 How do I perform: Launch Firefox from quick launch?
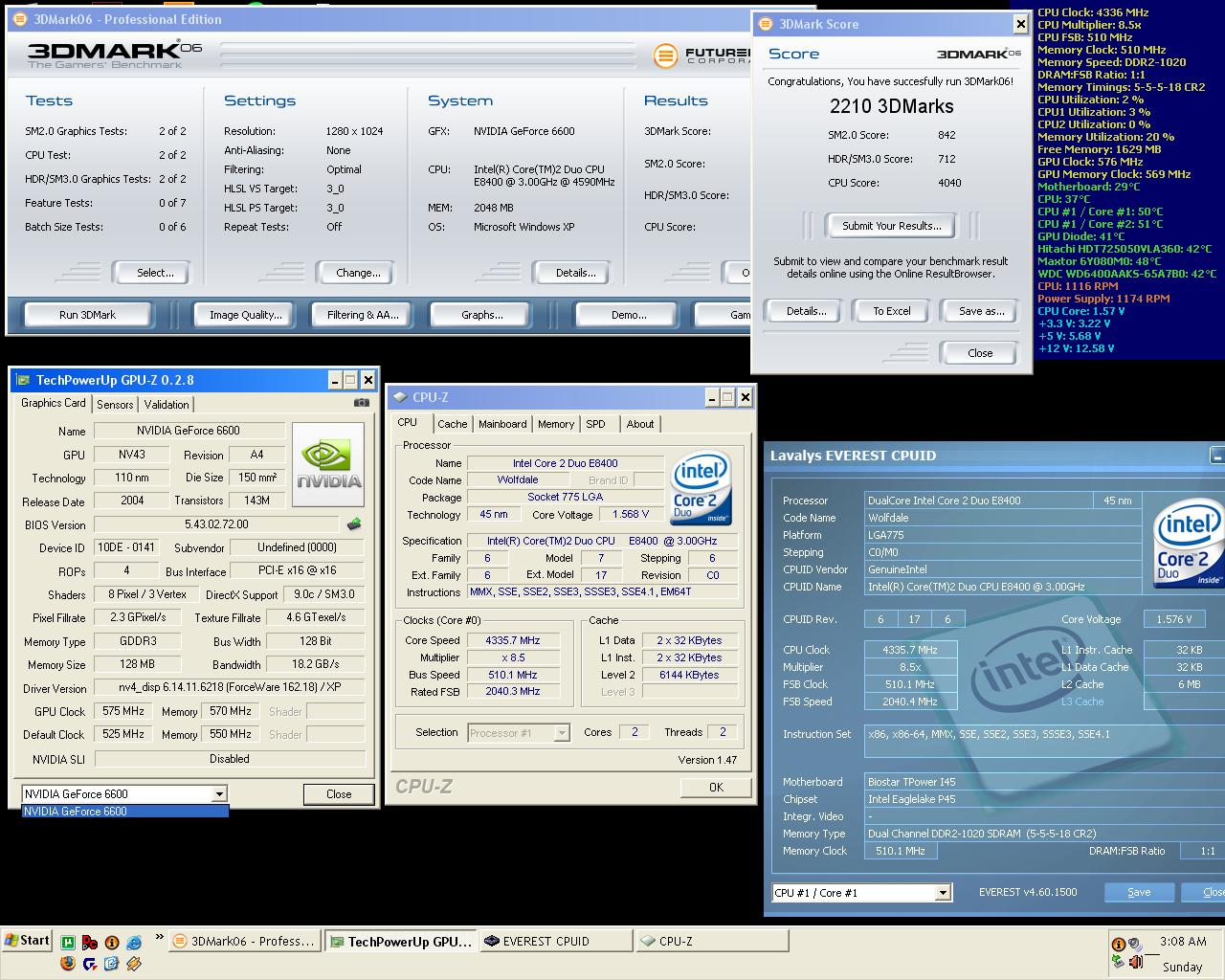tap(69, 964)
